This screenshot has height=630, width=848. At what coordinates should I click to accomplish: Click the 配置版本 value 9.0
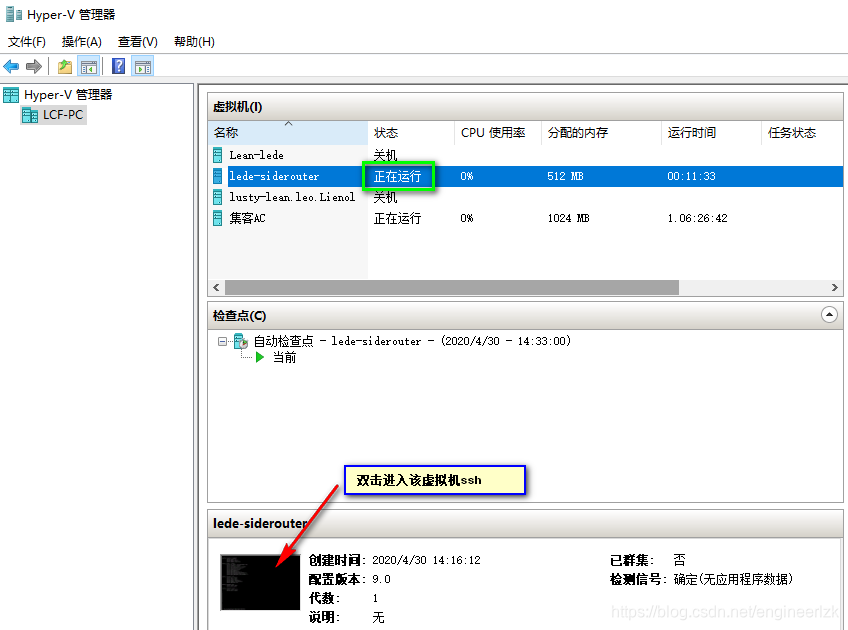click(381, 579)
